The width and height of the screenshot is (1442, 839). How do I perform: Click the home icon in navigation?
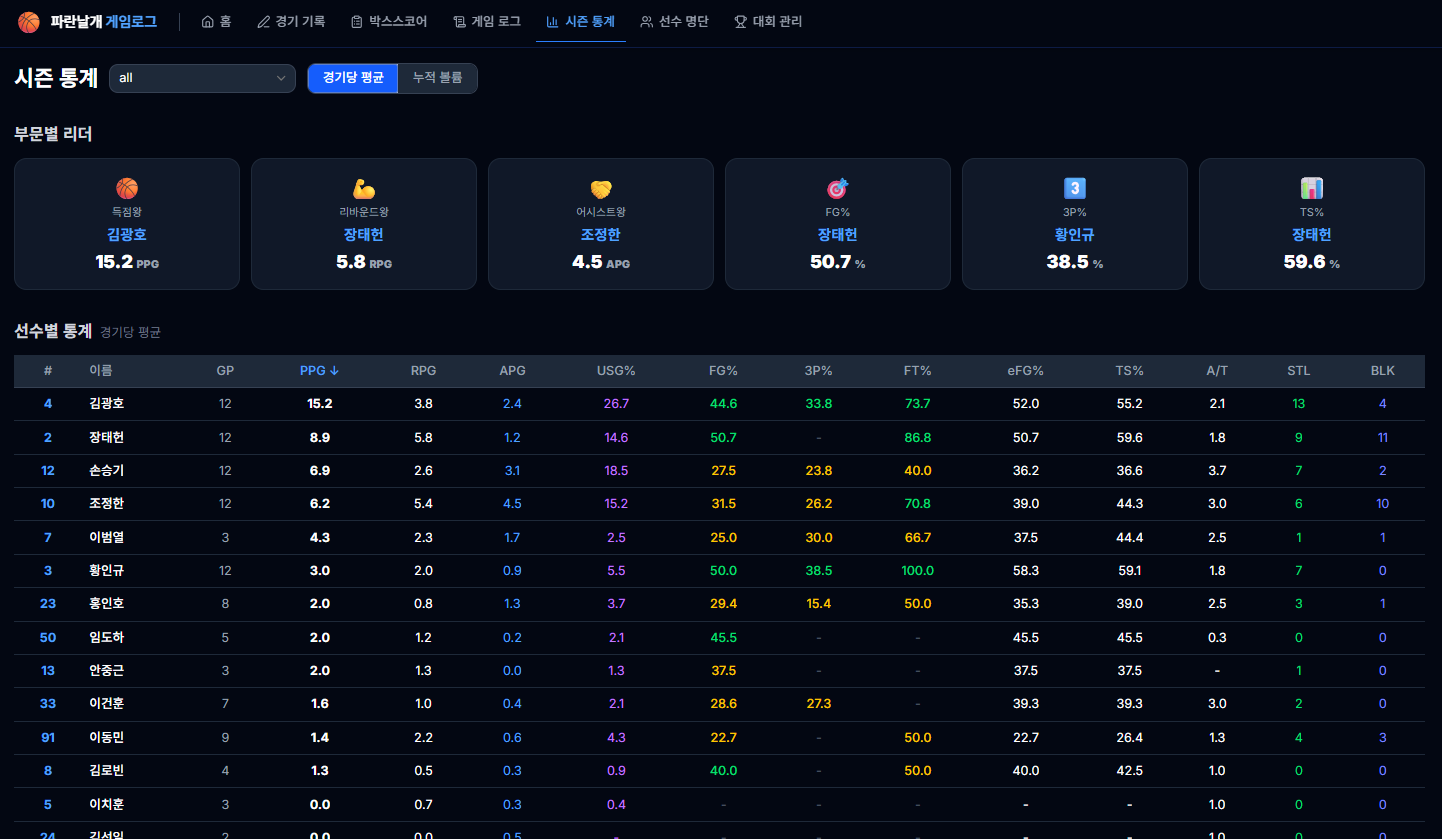208,22
